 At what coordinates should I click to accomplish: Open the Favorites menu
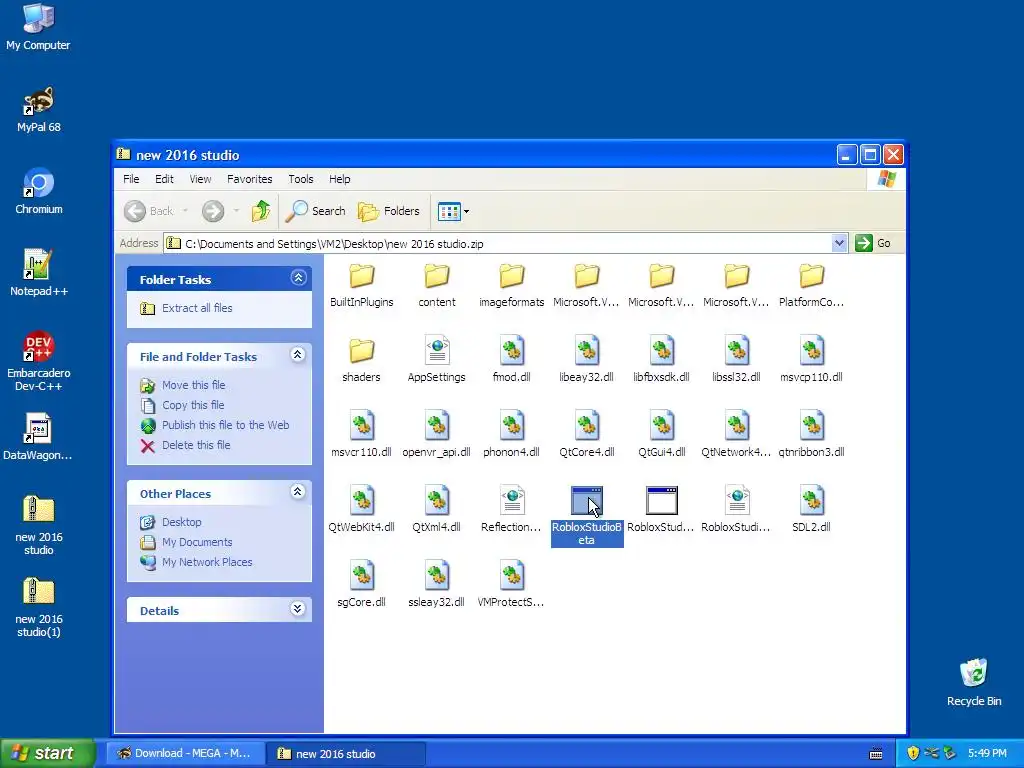(249, 179)
